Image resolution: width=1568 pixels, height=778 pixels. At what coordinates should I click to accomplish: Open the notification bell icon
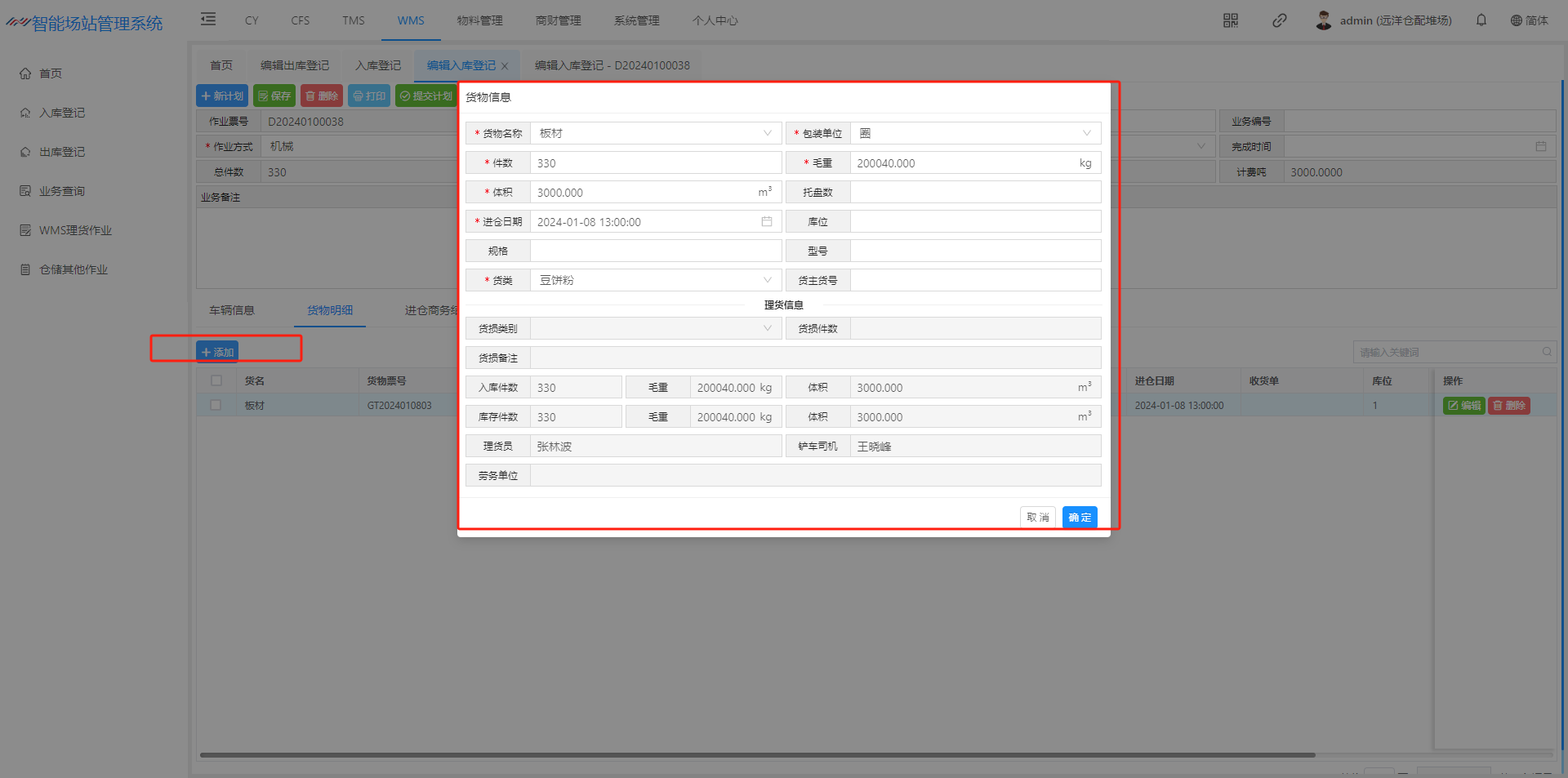[1481, 20]
